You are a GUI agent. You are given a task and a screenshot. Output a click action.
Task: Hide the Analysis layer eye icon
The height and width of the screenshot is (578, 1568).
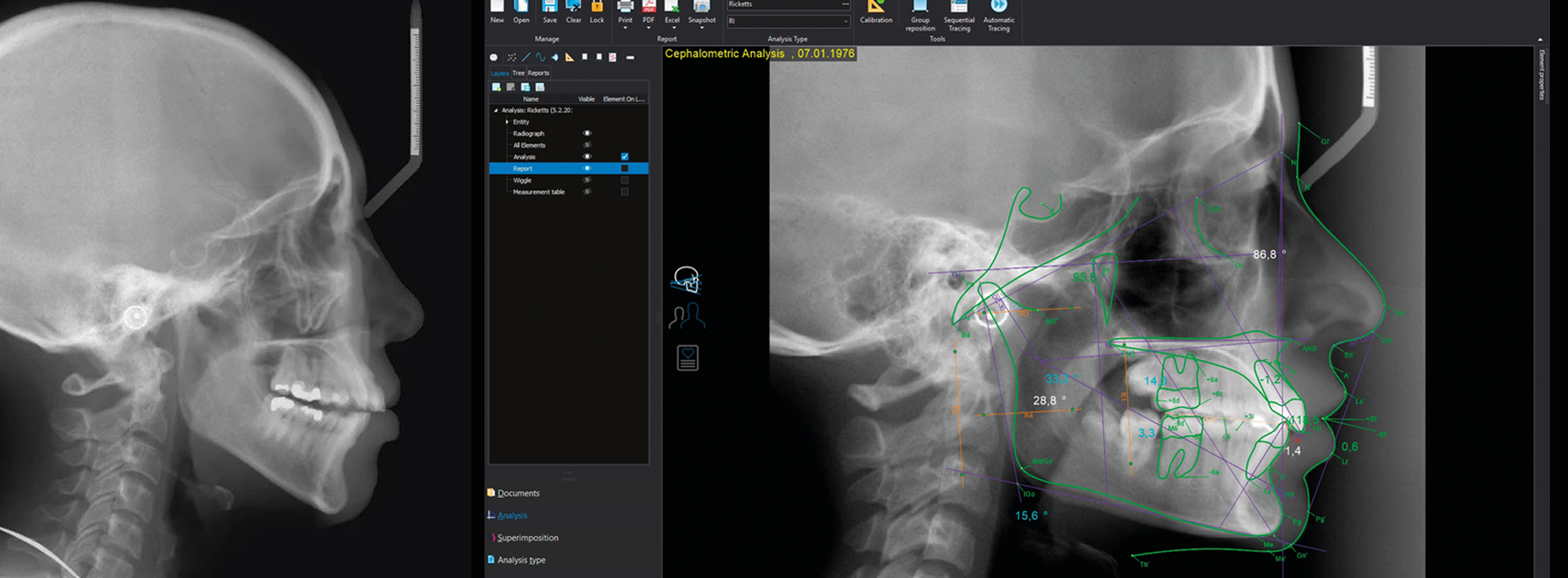pos(587,157)
